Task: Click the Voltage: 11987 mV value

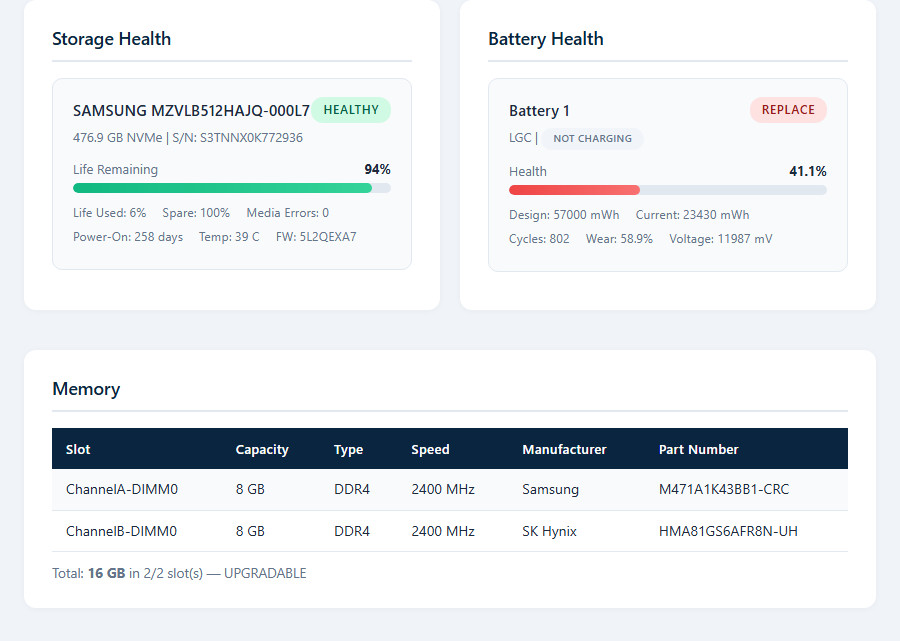Action: tap(721, 239)
